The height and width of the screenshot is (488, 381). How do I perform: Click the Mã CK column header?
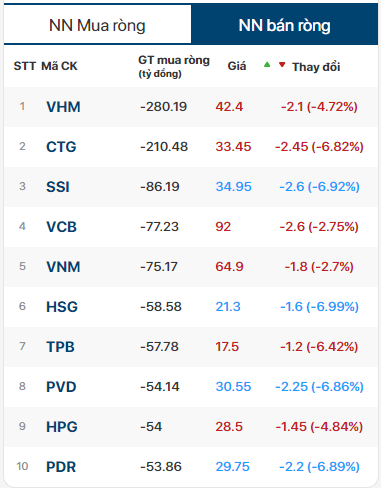(x=59, y=66)
